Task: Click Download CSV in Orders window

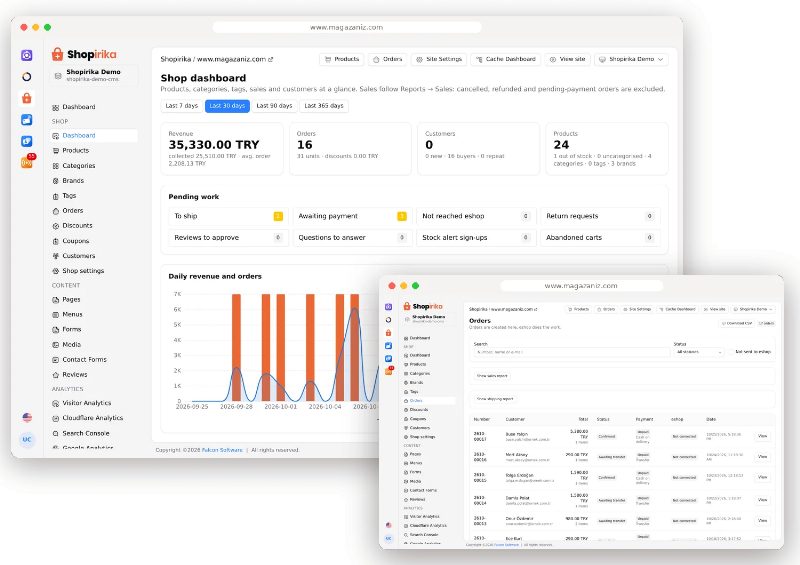Action: point(737,323)
